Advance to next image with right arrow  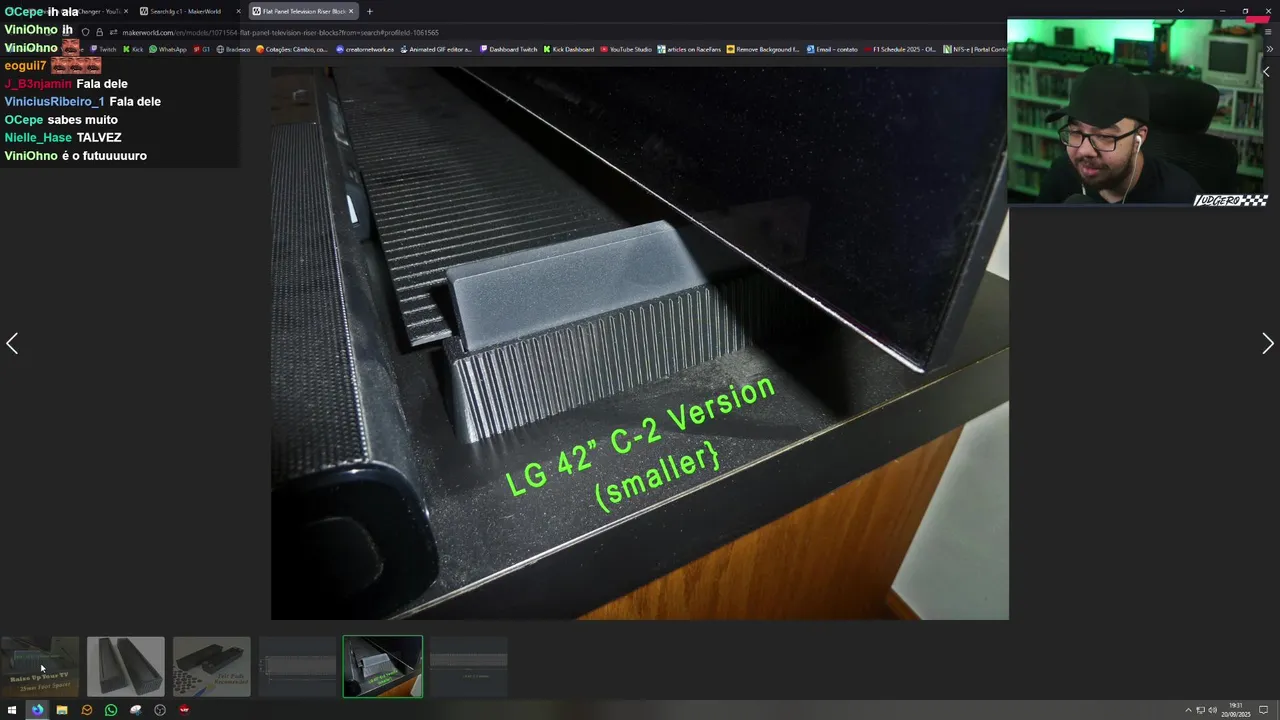point(1267,344)
